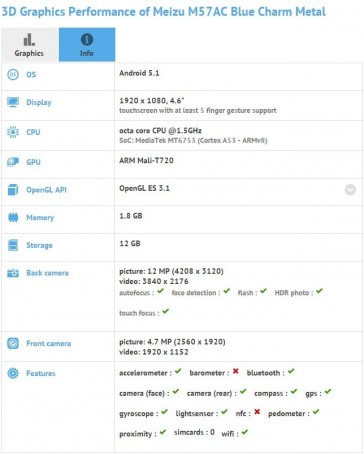
Task: Click the info circle icon in Info tab
Action: coord(87,40)
